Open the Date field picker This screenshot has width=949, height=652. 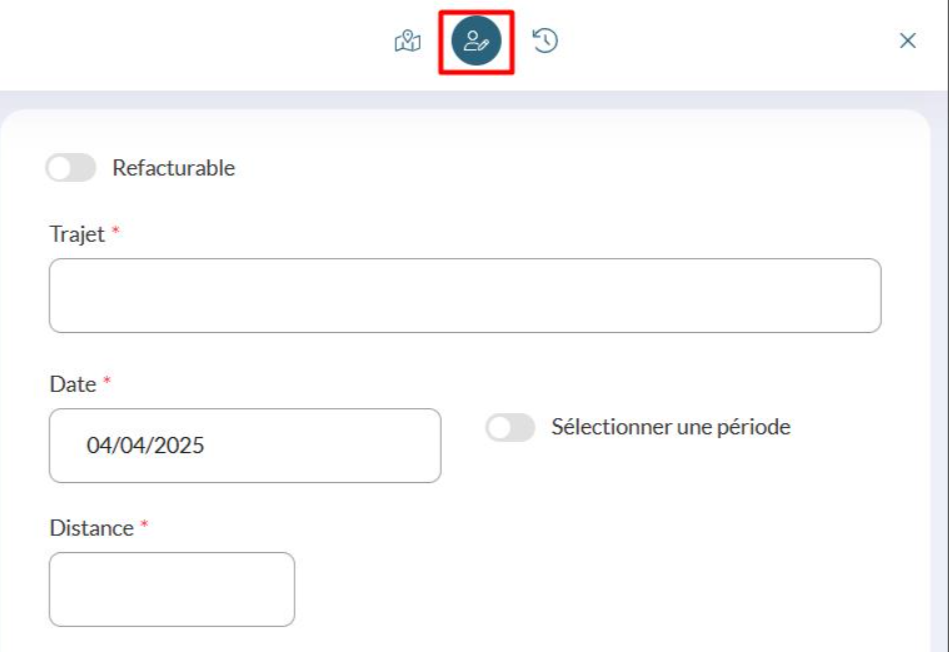tap(245, 446)
